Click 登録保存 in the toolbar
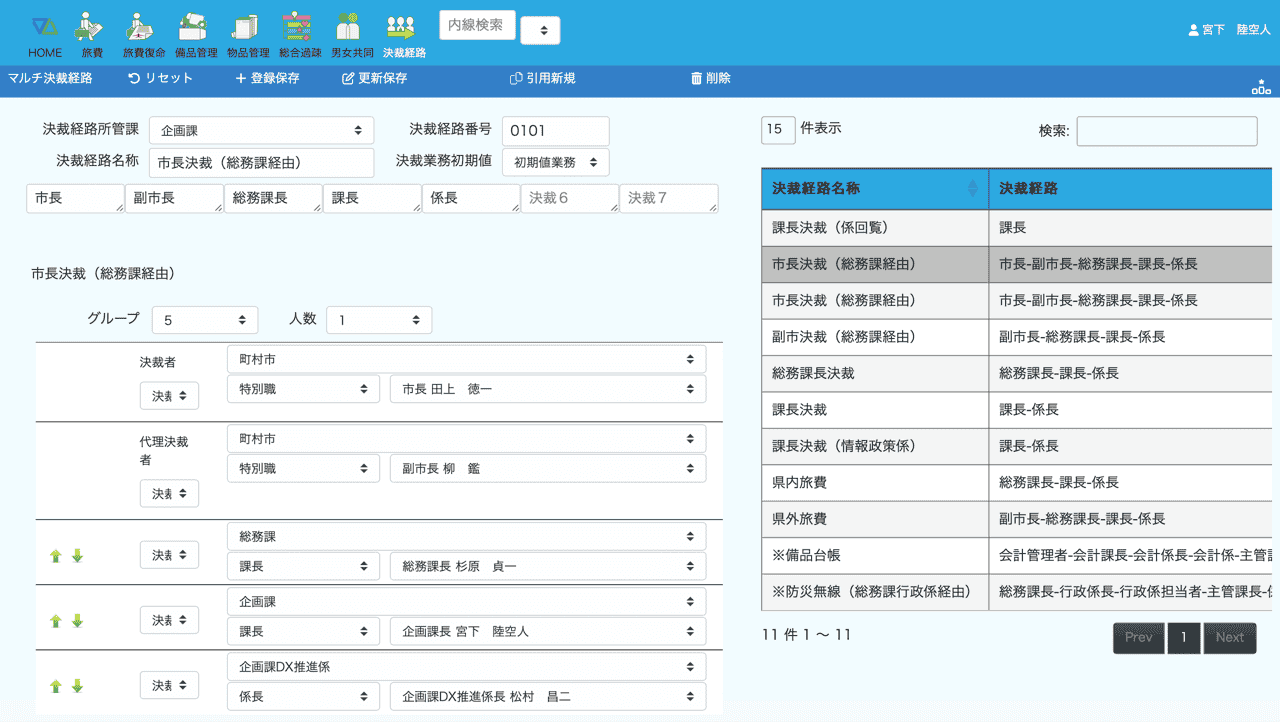Viewport: 1280px width, 722px height. pyautogui.click(x=267, y=78)
